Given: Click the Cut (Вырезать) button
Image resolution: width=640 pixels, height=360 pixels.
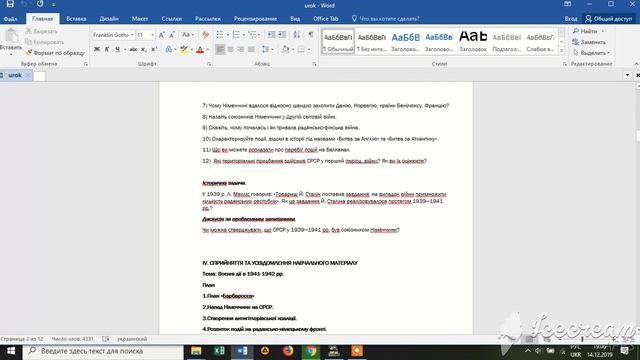Looking at the screenshot, I should 41,31.
